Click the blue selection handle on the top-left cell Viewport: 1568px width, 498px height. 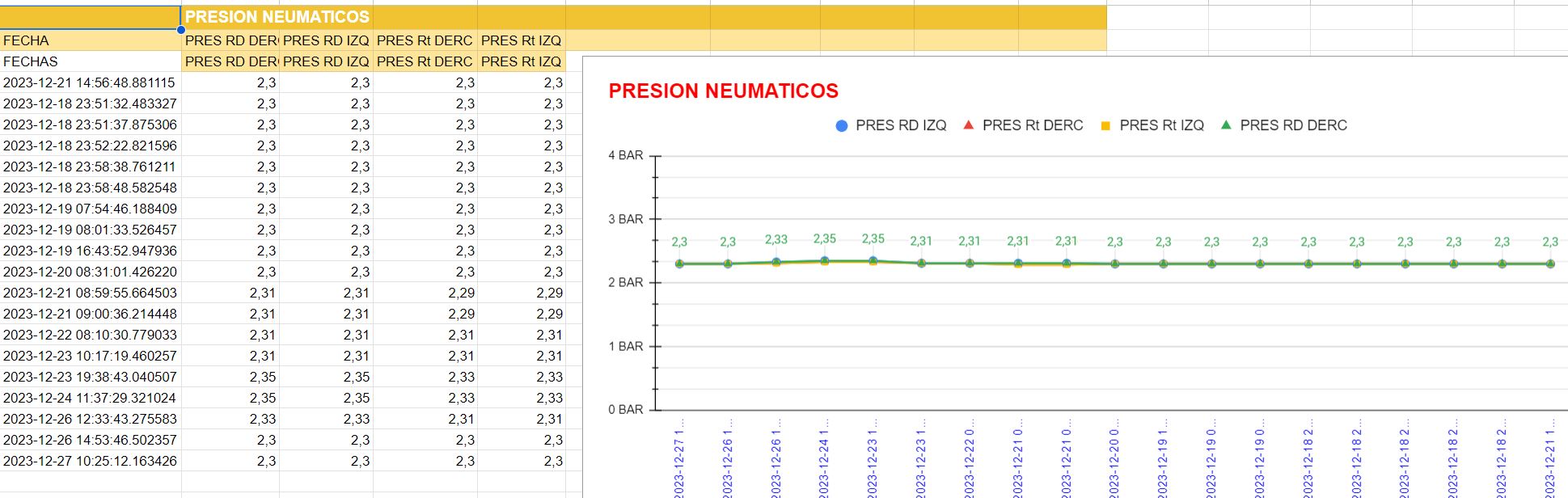(181, 30)
